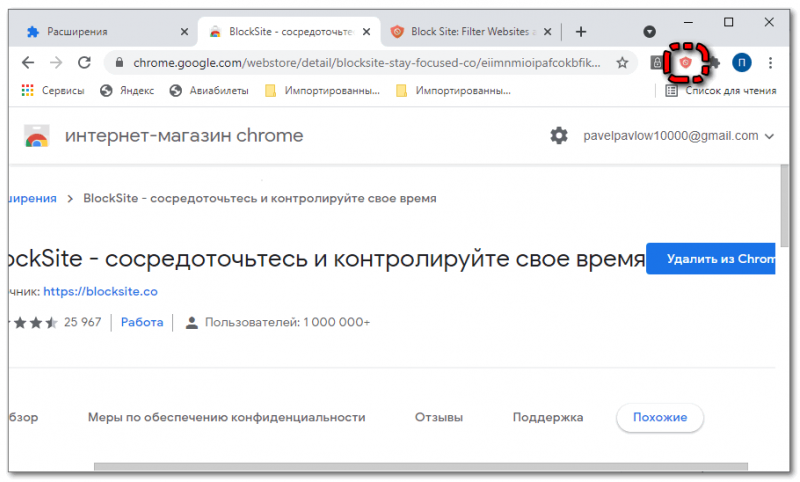This screenshot has height=482, width=800.
Task: Open the user profile avatar П
Action: point(741,63)
